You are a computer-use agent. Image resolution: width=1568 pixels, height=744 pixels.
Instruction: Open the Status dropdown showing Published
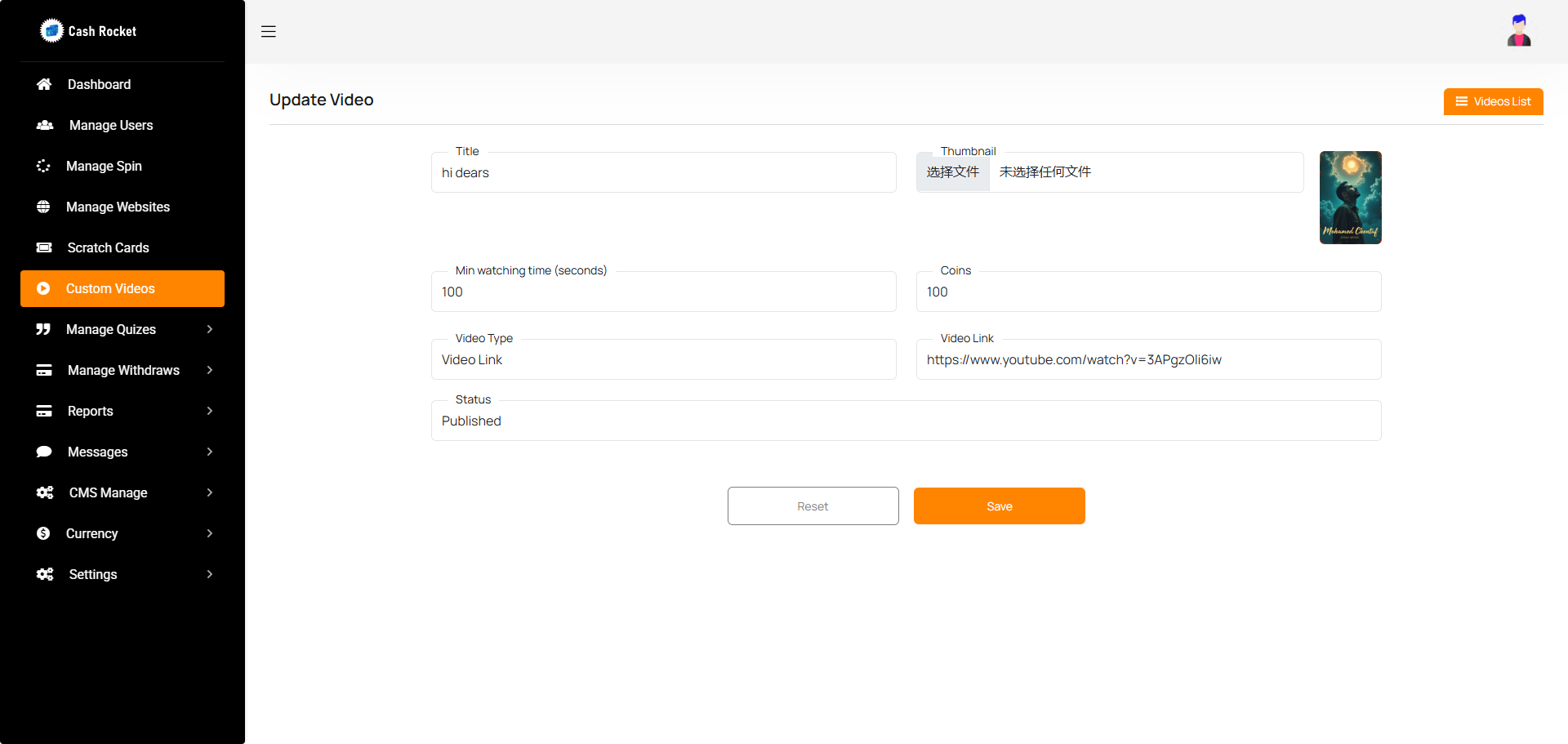[x=906, y=421]
